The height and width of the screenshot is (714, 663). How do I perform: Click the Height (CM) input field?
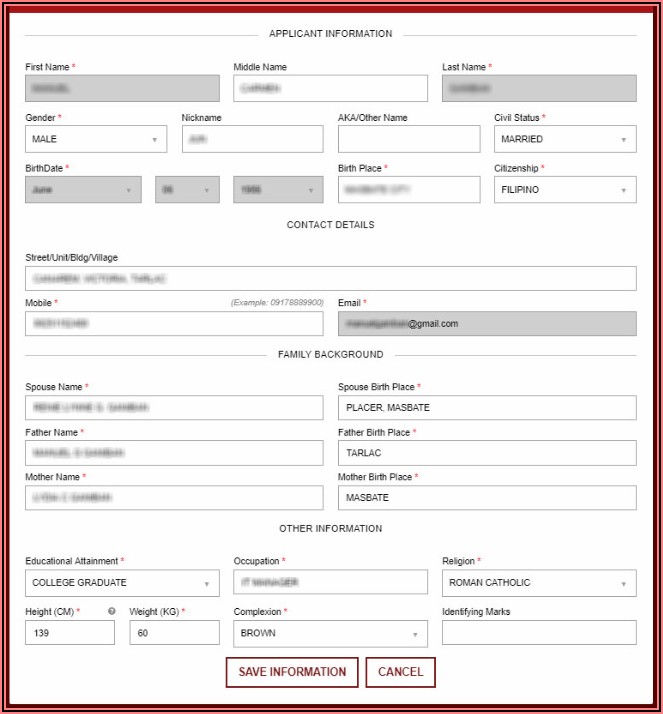(70, 633)
